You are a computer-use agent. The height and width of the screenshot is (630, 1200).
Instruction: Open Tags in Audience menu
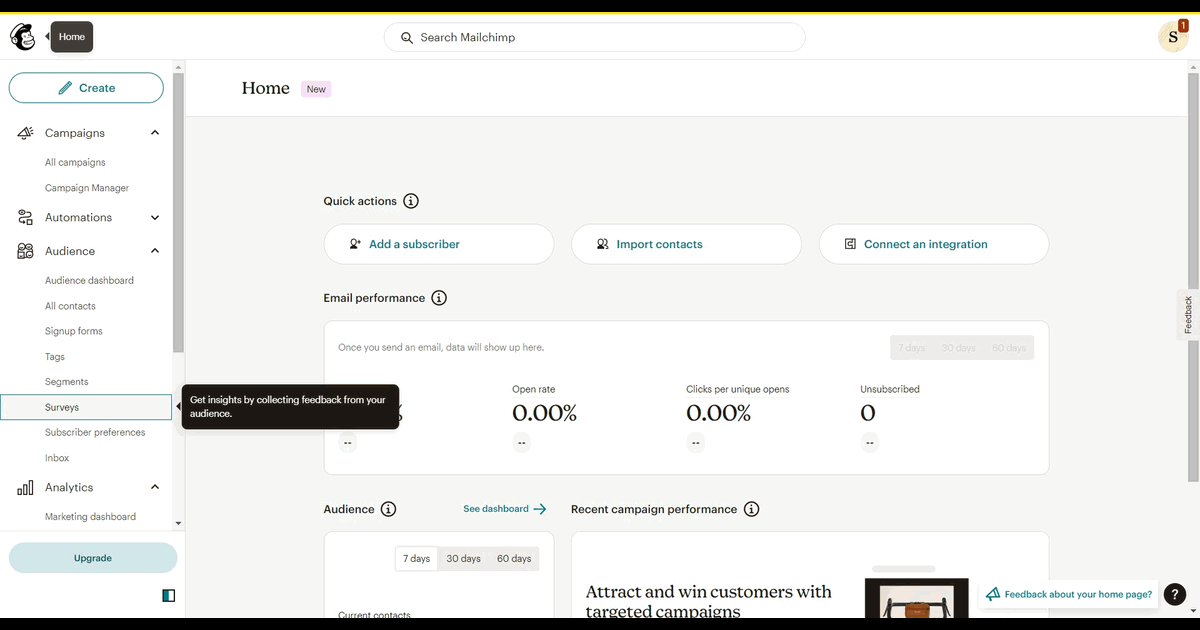click(55, 357)
